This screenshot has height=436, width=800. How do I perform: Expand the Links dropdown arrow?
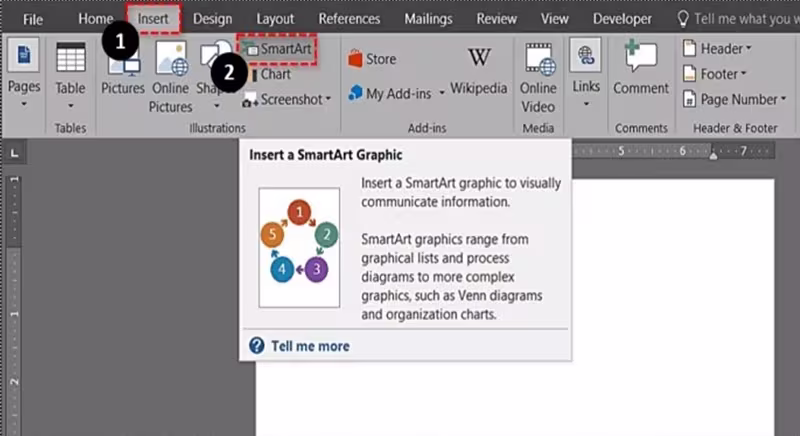(586, 104)
